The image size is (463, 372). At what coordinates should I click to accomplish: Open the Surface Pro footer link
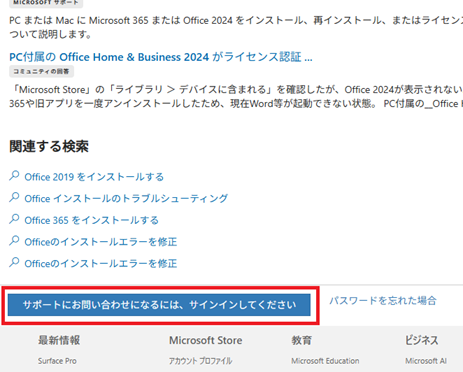[x=57, y=361]
